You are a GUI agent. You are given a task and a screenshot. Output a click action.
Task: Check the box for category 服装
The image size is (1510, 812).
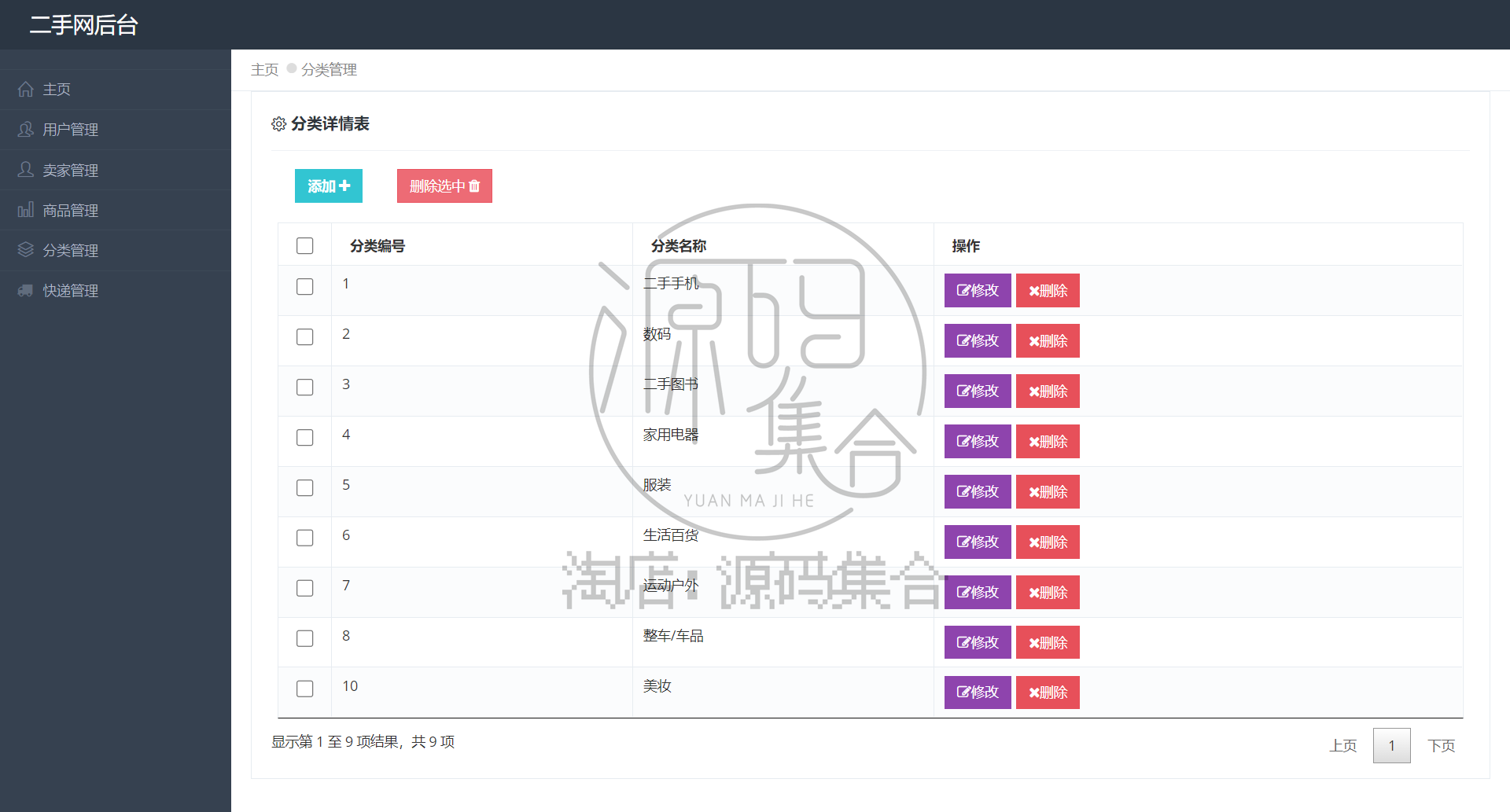point(305,488)
